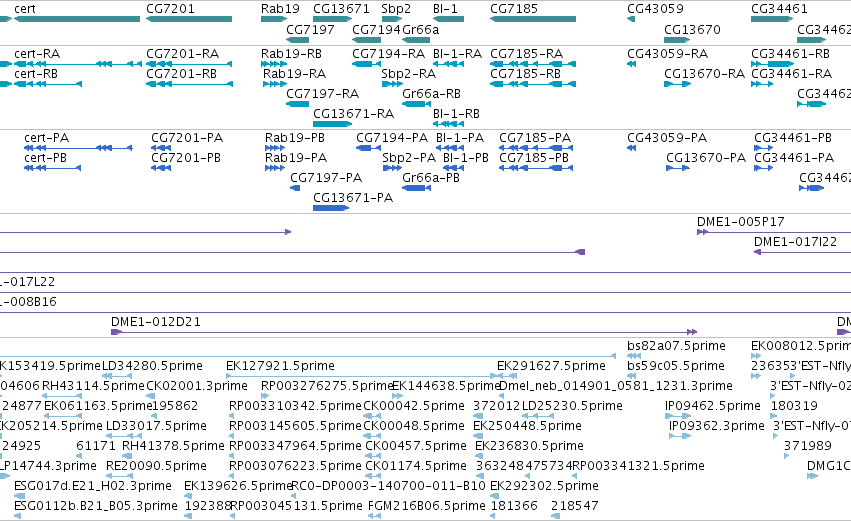Screen dimensions: 851x521
Task: Click EST EK292302.5prime label
Action: [544, 486]
